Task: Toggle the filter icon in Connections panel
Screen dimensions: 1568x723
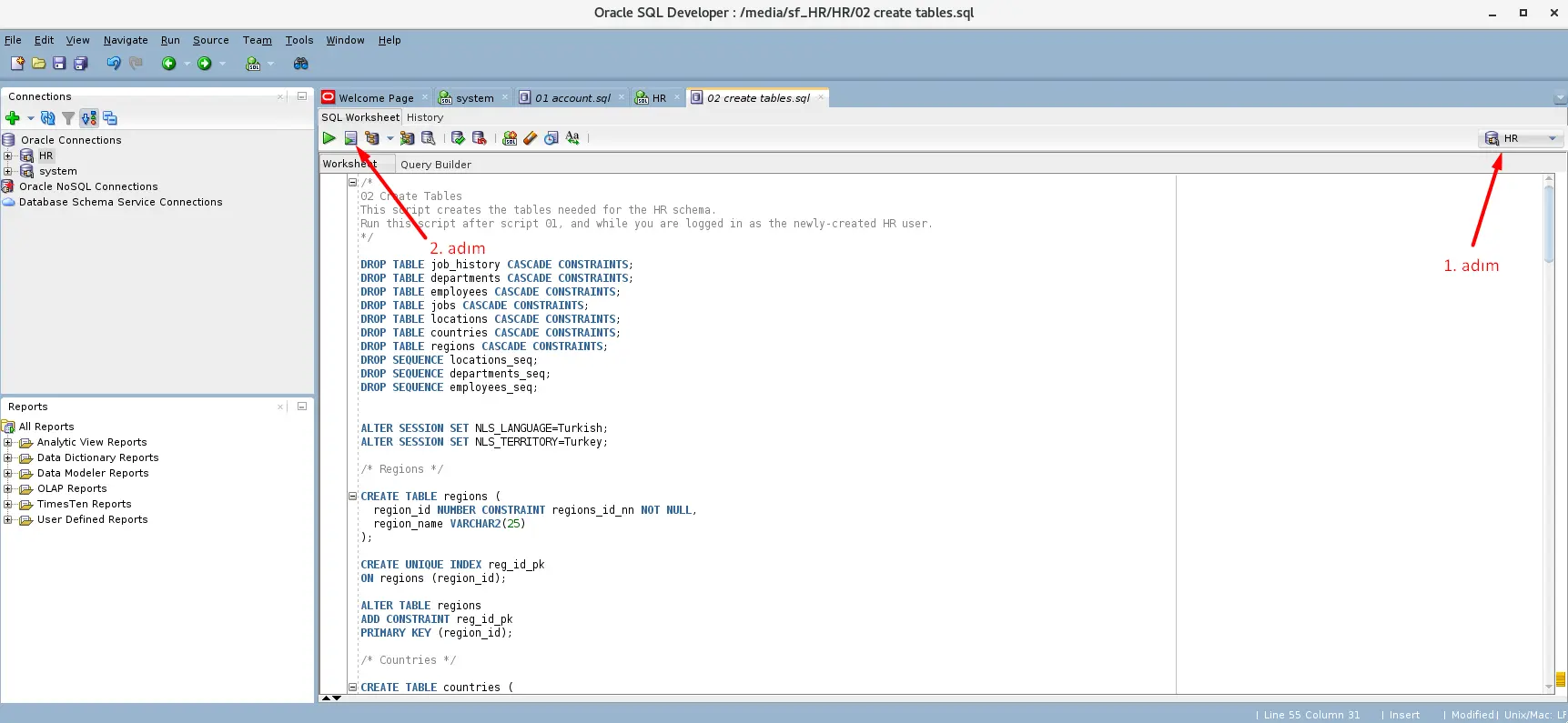Action: pyautogui.click(x=68, y=118)
